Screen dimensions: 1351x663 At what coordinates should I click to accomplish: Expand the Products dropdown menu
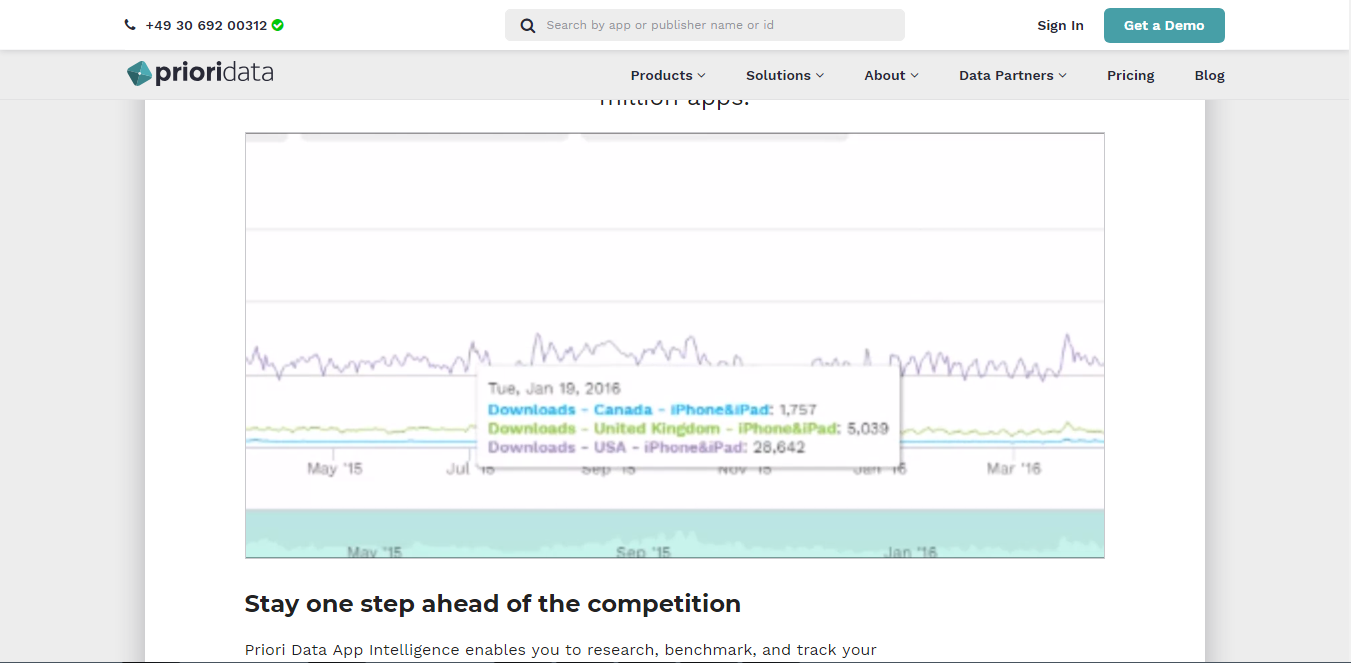667,75
